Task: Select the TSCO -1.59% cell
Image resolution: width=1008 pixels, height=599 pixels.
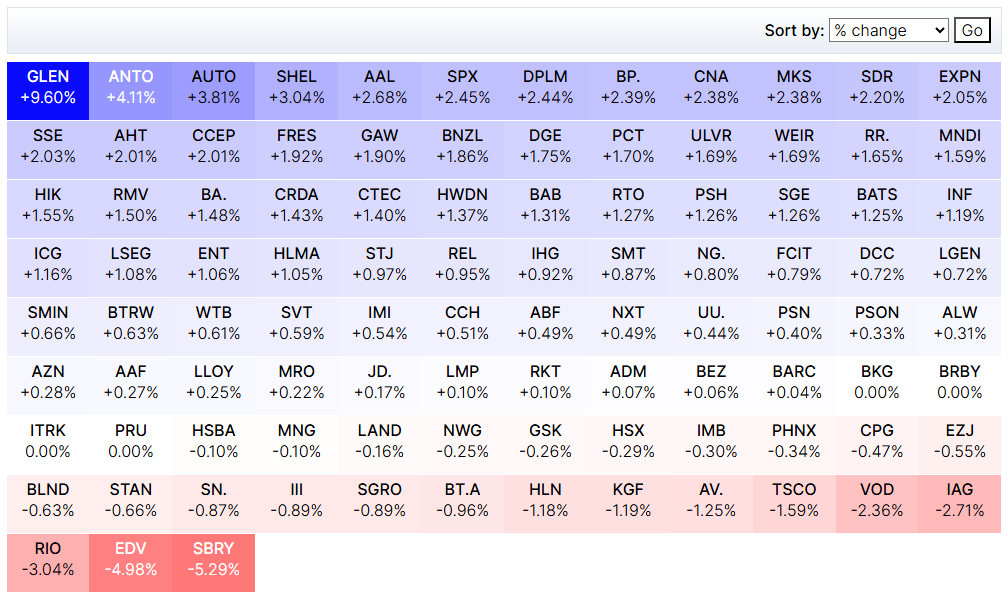Action: [x=794, y=501]
